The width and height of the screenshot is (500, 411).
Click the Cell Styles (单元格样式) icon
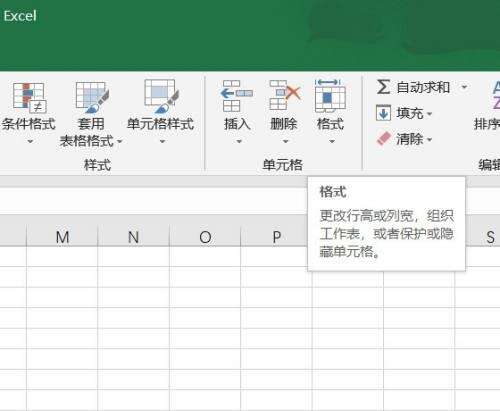pos(161,96)
